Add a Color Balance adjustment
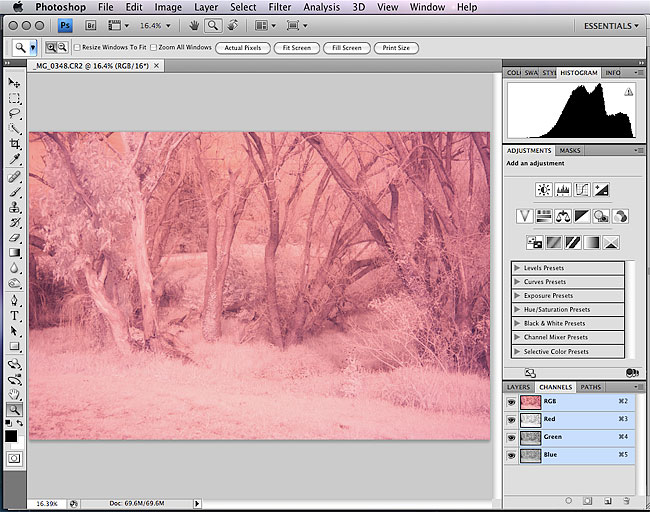The image size is (650, 512). coord(563,215)
